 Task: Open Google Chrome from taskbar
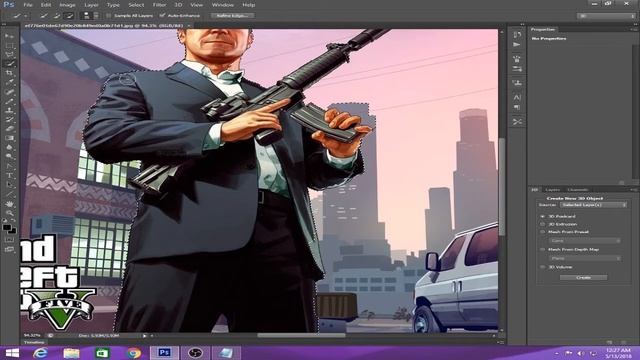(x=133, y=353)
